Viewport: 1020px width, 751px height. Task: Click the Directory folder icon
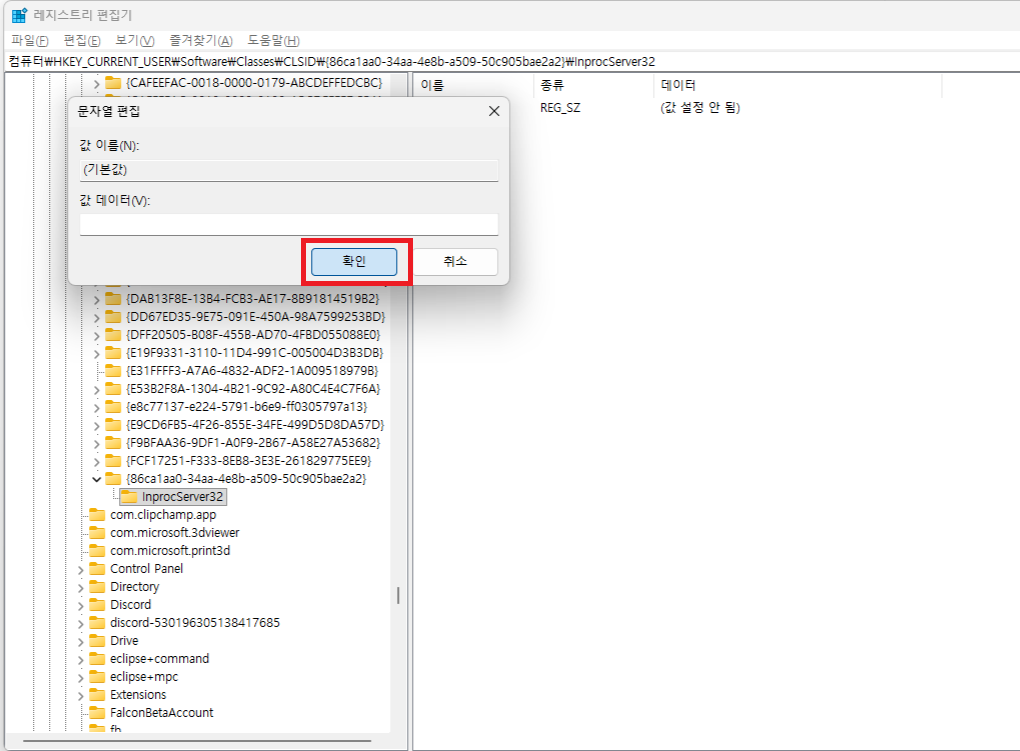click(98, 587)
